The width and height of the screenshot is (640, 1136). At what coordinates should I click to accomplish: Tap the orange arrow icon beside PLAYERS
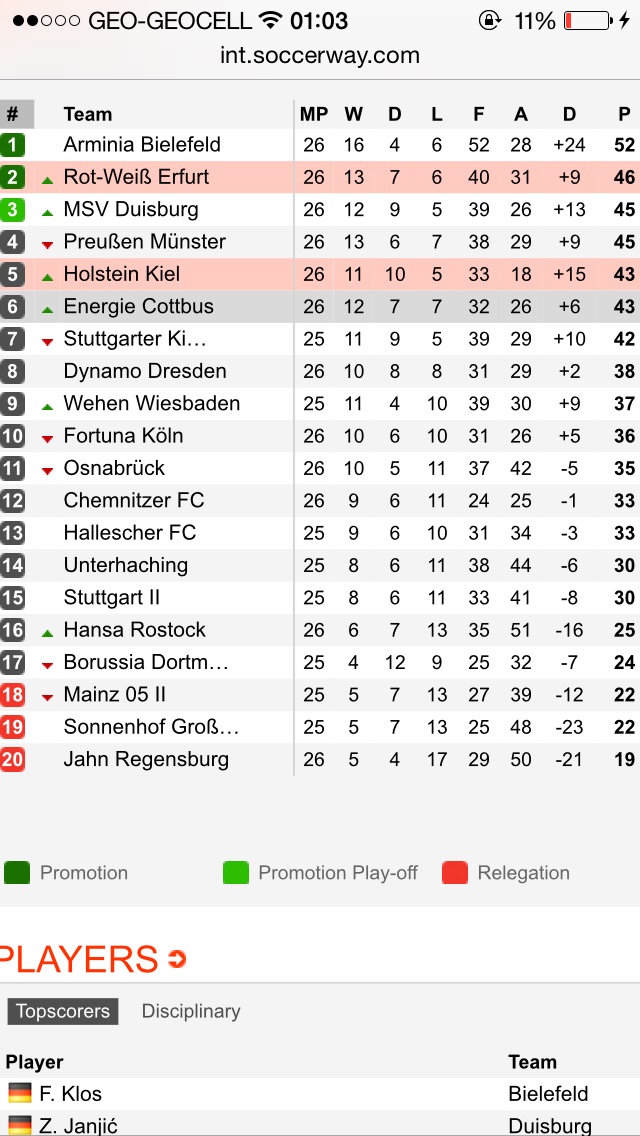pyautogui.click(x=177, y=960)
